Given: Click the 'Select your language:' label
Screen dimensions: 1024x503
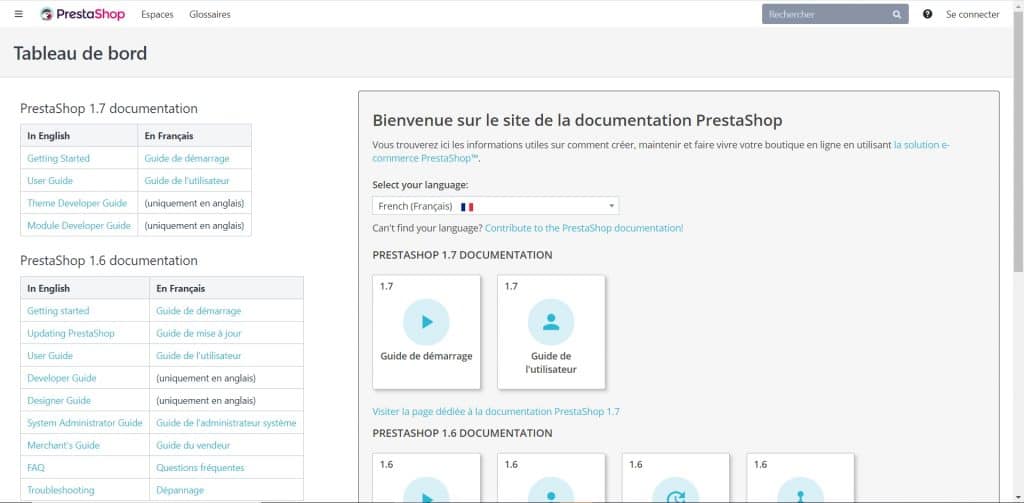Looking at the screenshot, I should [420, 185].
